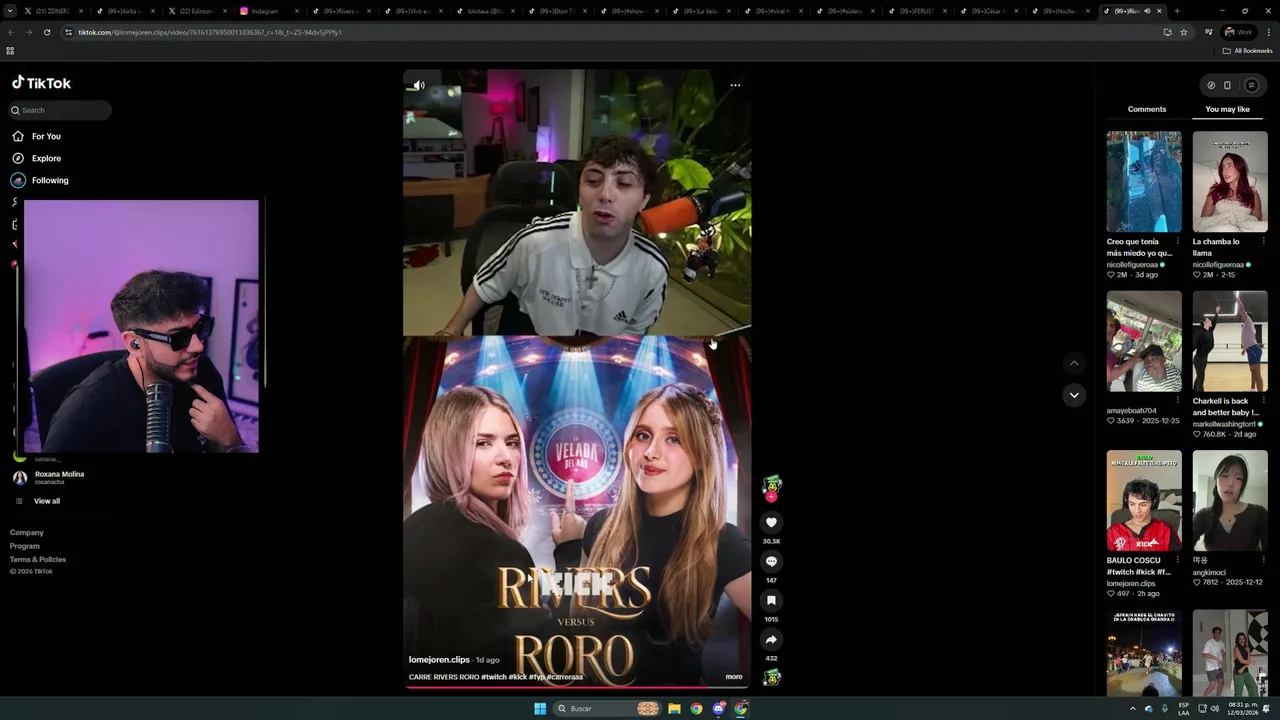1280x720 pixels.
Task: Open the taskbar volume control
Action: (1214, 708)
